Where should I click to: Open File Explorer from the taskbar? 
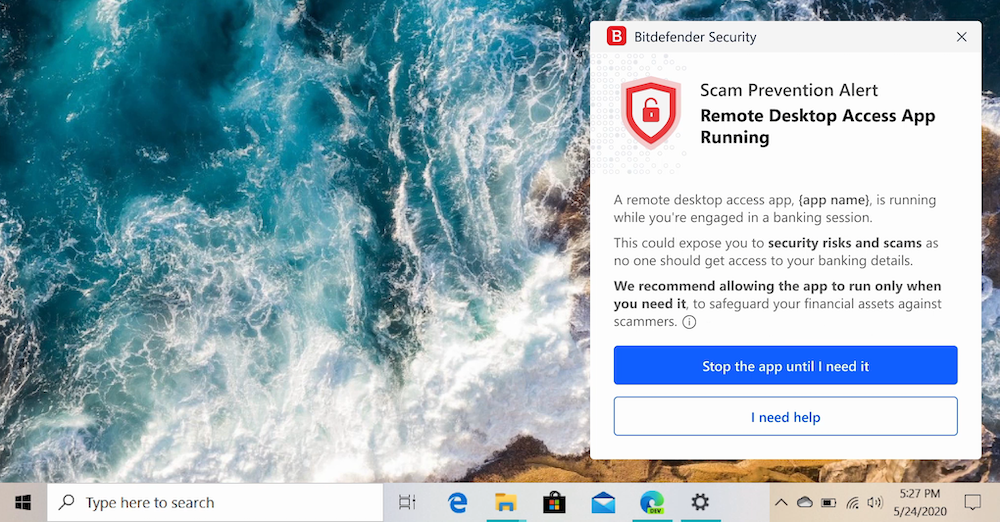pos(506,502)
